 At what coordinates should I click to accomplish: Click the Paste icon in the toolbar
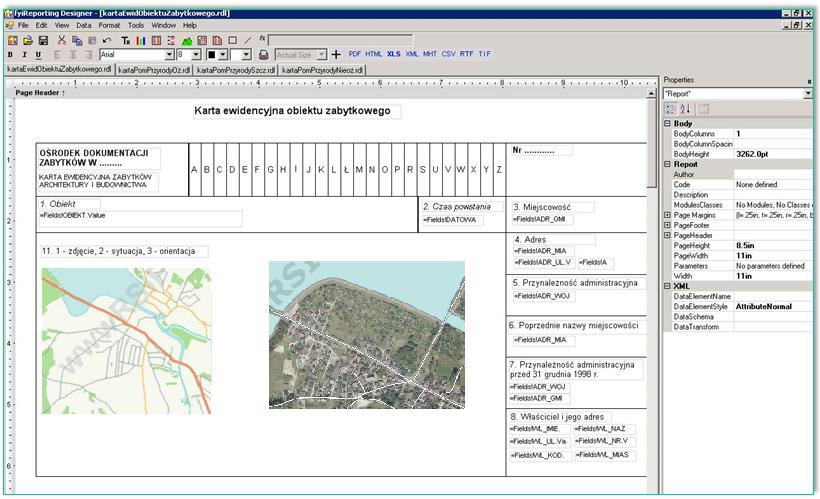pyautogui.click(x=92, y=40)
